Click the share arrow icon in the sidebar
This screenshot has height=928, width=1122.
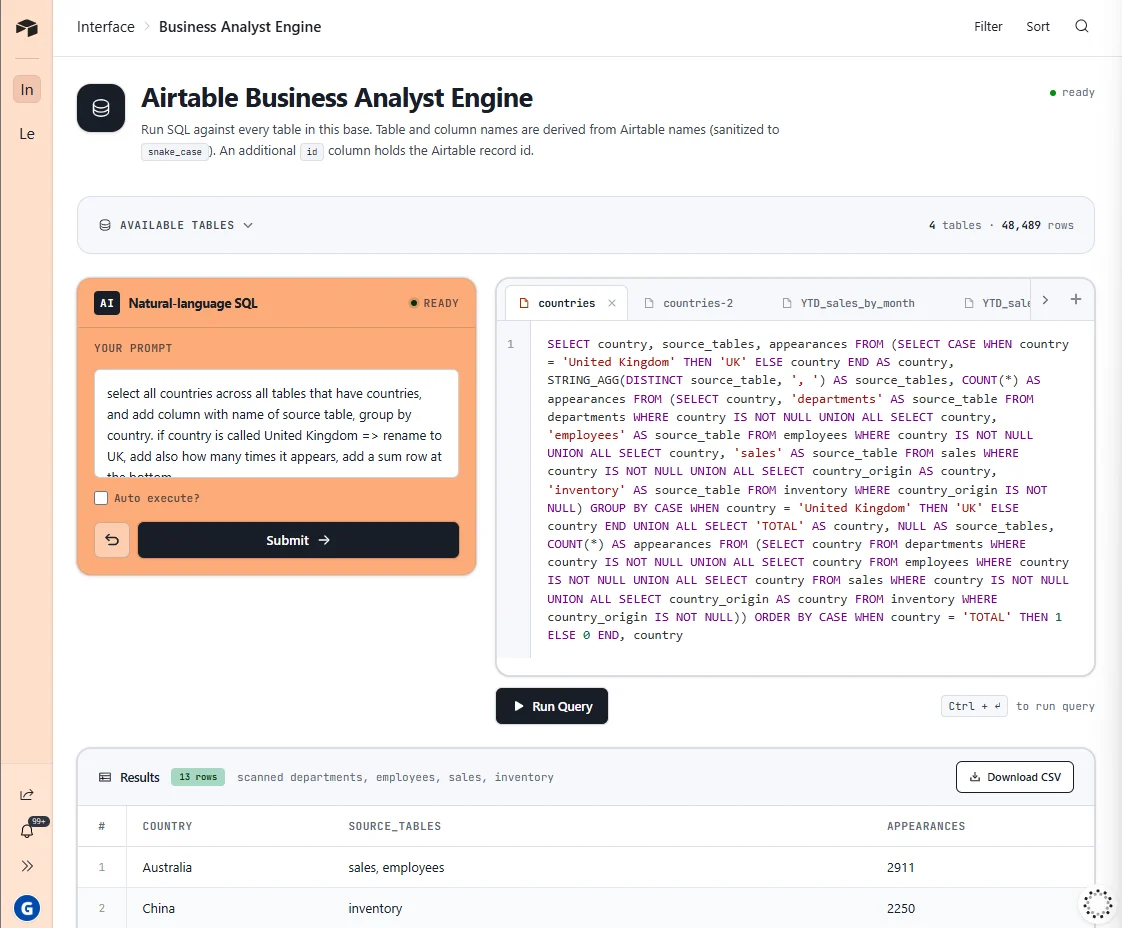coord(26,794)
